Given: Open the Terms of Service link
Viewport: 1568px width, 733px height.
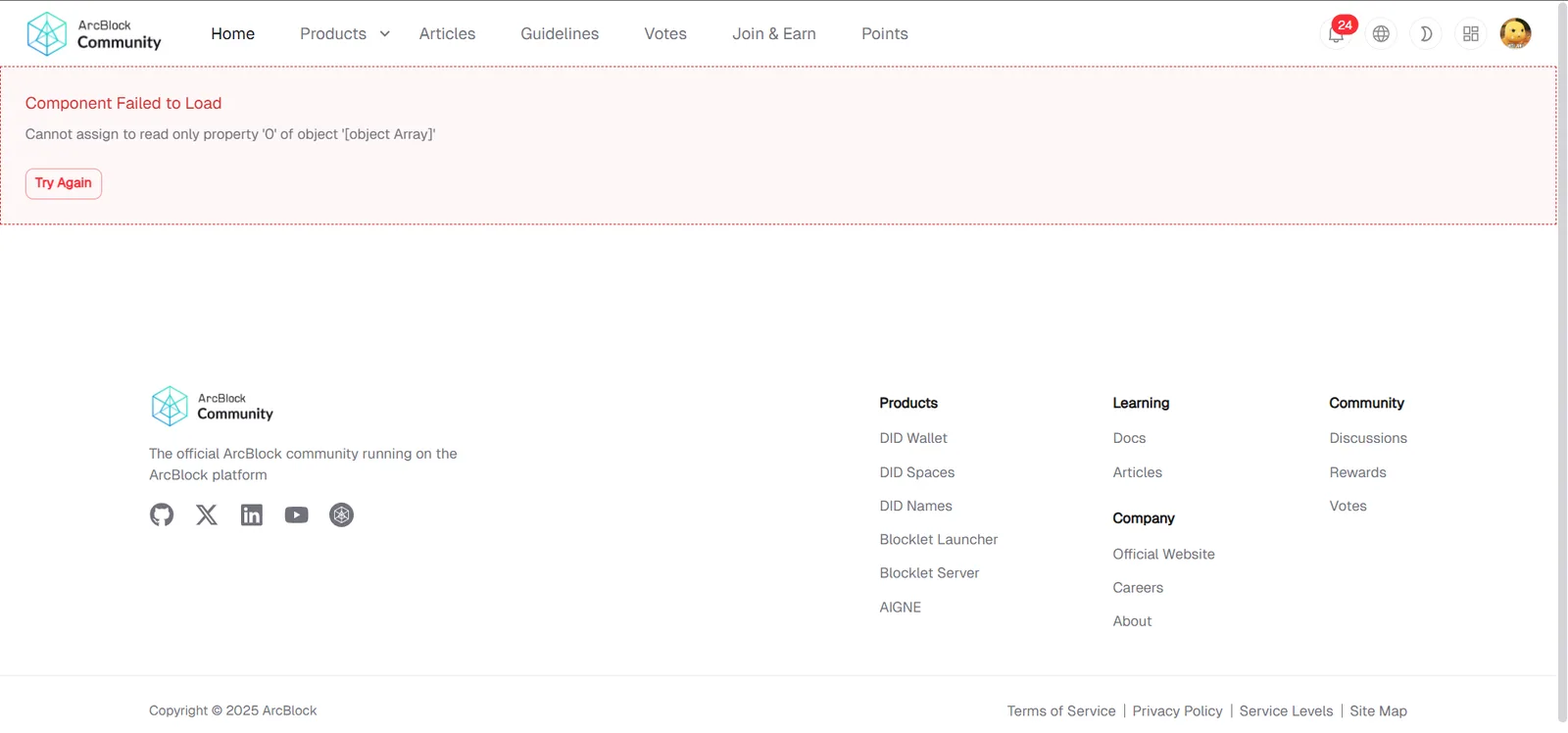Looking at the screenshot, I should [1061, 711].
